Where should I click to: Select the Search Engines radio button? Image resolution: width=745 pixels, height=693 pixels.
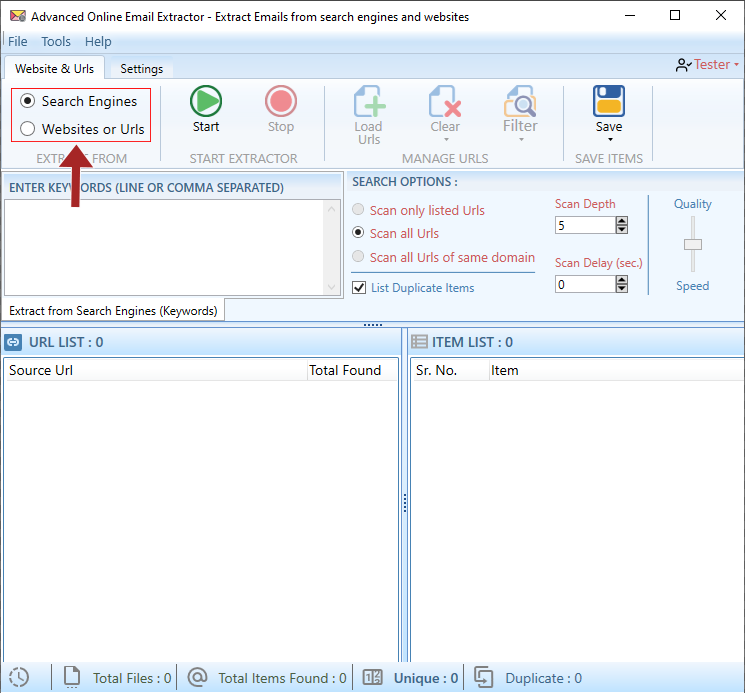pyautogui.click(x=28, y=101)
